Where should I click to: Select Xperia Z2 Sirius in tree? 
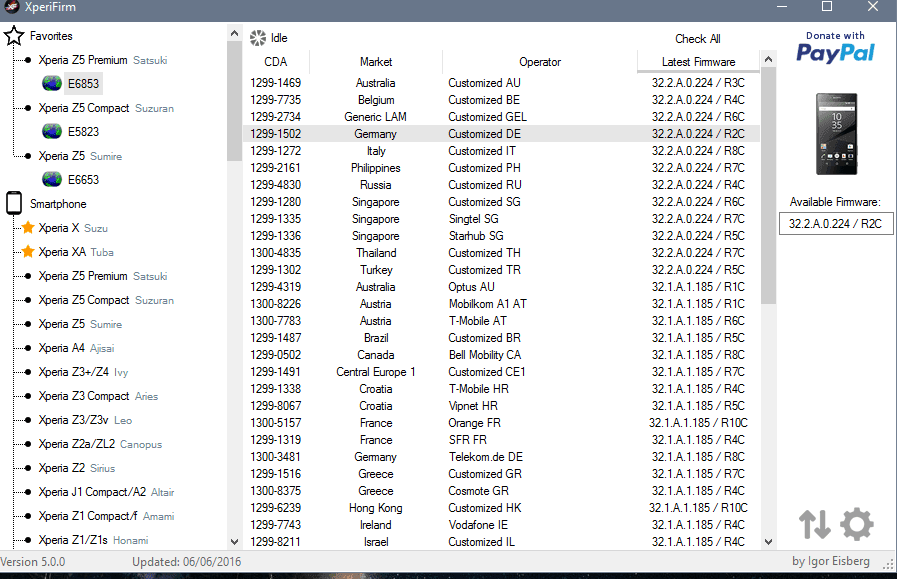(77, 468)
